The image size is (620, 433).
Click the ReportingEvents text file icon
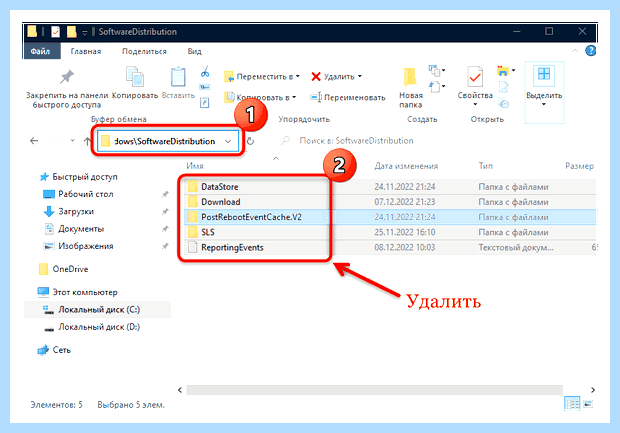point(193,247)
